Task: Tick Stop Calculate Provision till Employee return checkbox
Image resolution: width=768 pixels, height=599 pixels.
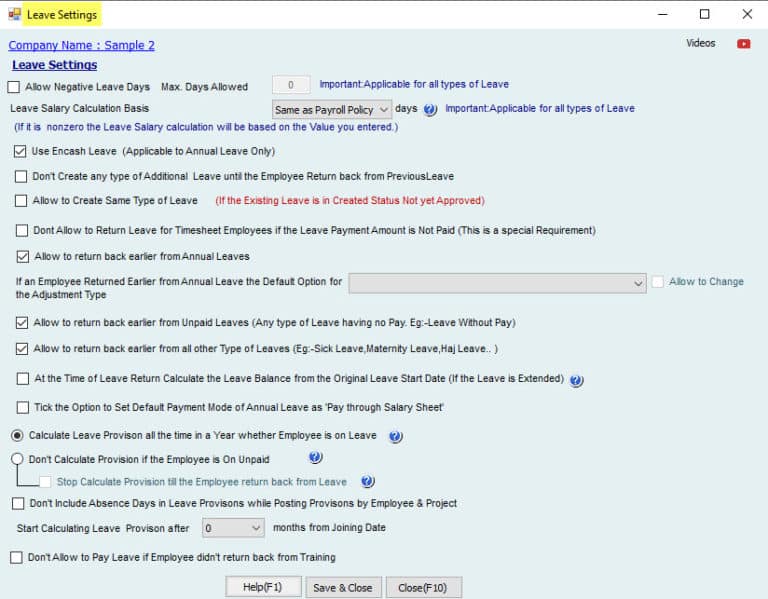Action: (x=45, y=482)
